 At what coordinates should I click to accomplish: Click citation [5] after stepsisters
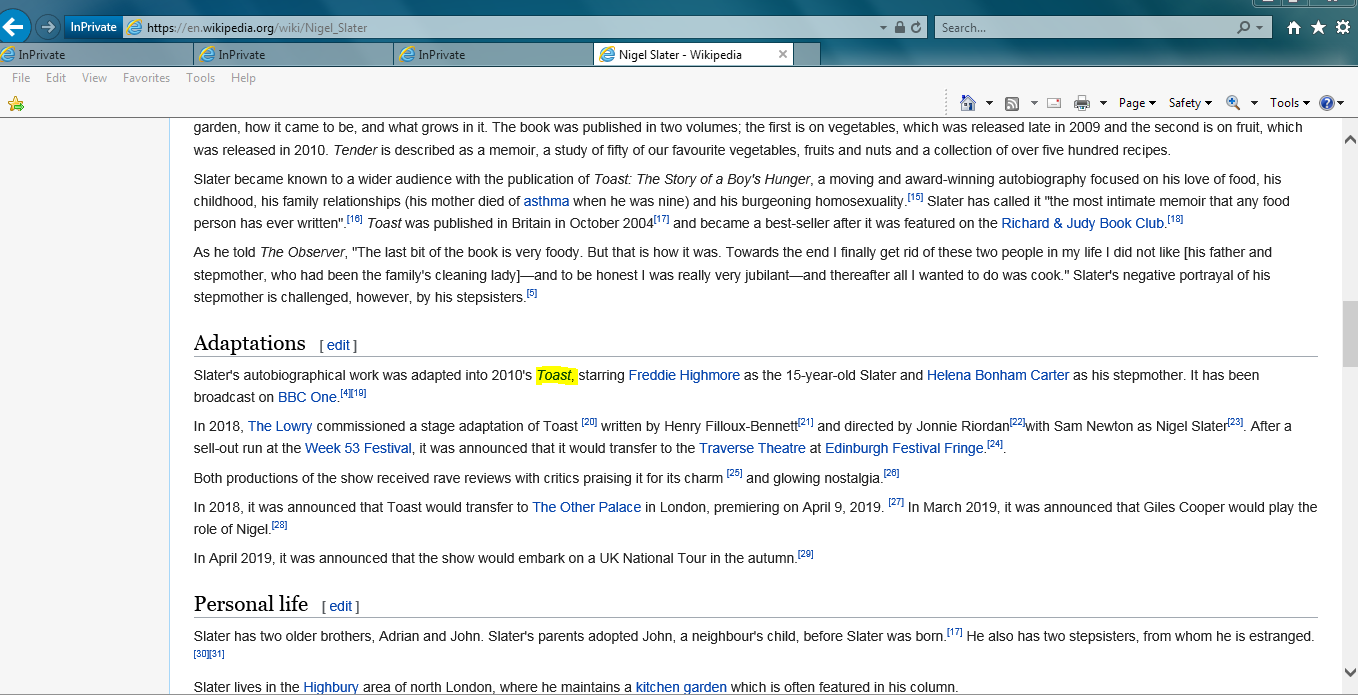click(532, 293)
